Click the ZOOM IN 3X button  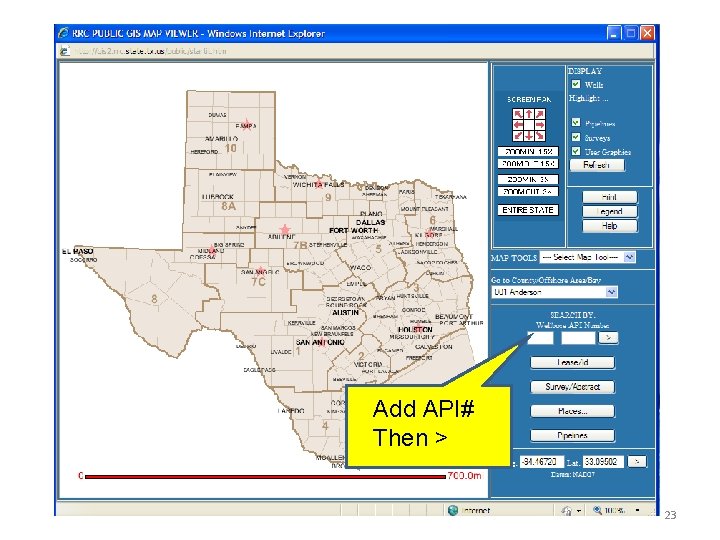[x=528, y=180]
